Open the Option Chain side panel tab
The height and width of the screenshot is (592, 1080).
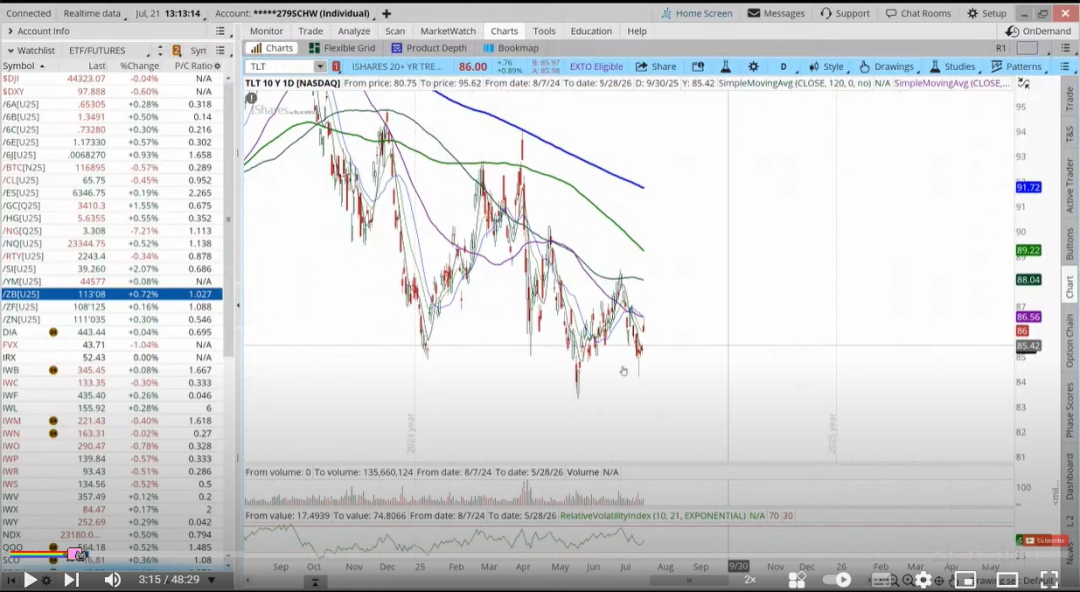click(1070, 340)
